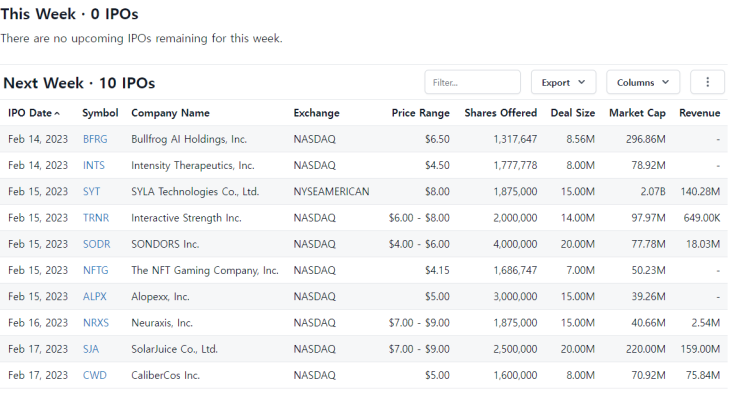Sort table by Exchange header
The image size is (743, 400).
[x=317, y=113]
